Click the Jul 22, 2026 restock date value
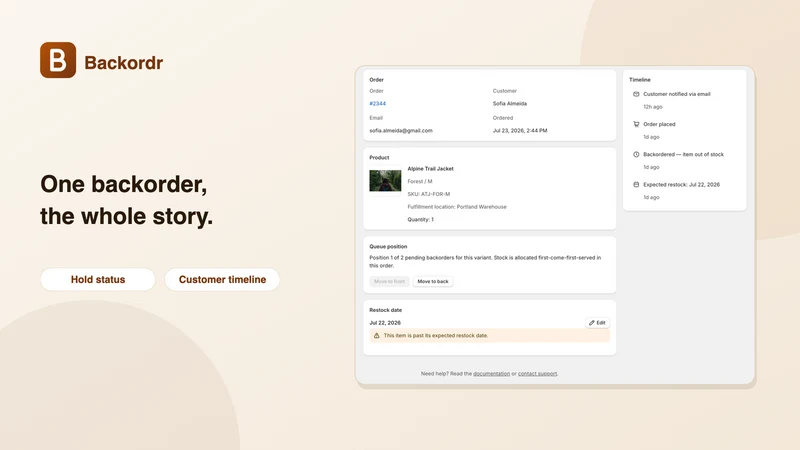This screenshot has height=450, width=800. coord(385,323)
